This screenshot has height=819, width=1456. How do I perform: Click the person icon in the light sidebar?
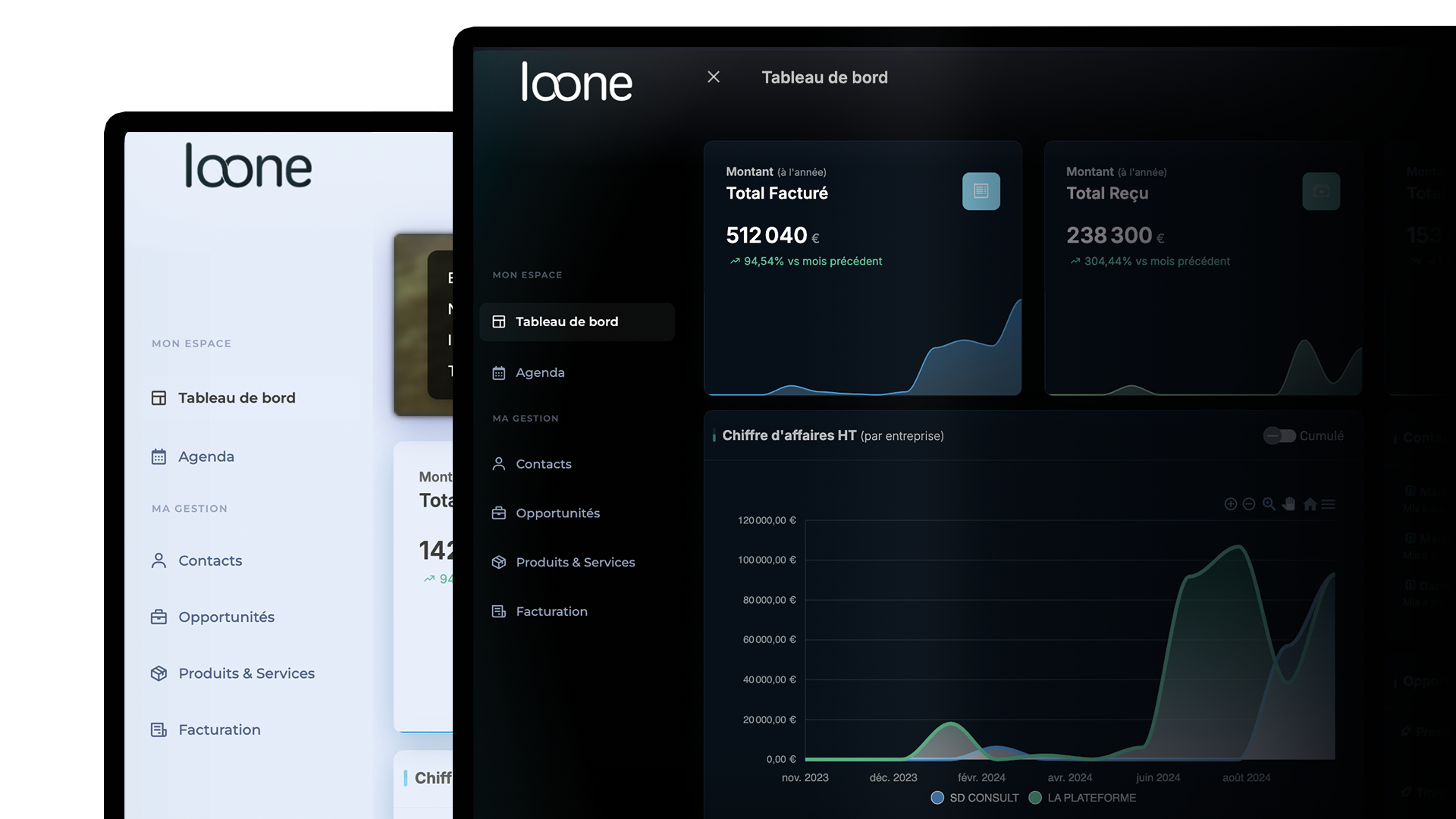[x=158, y=560]
